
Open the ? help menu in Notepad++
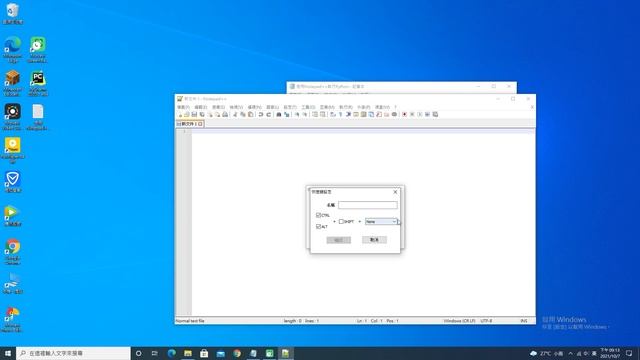tap(396, 107)
